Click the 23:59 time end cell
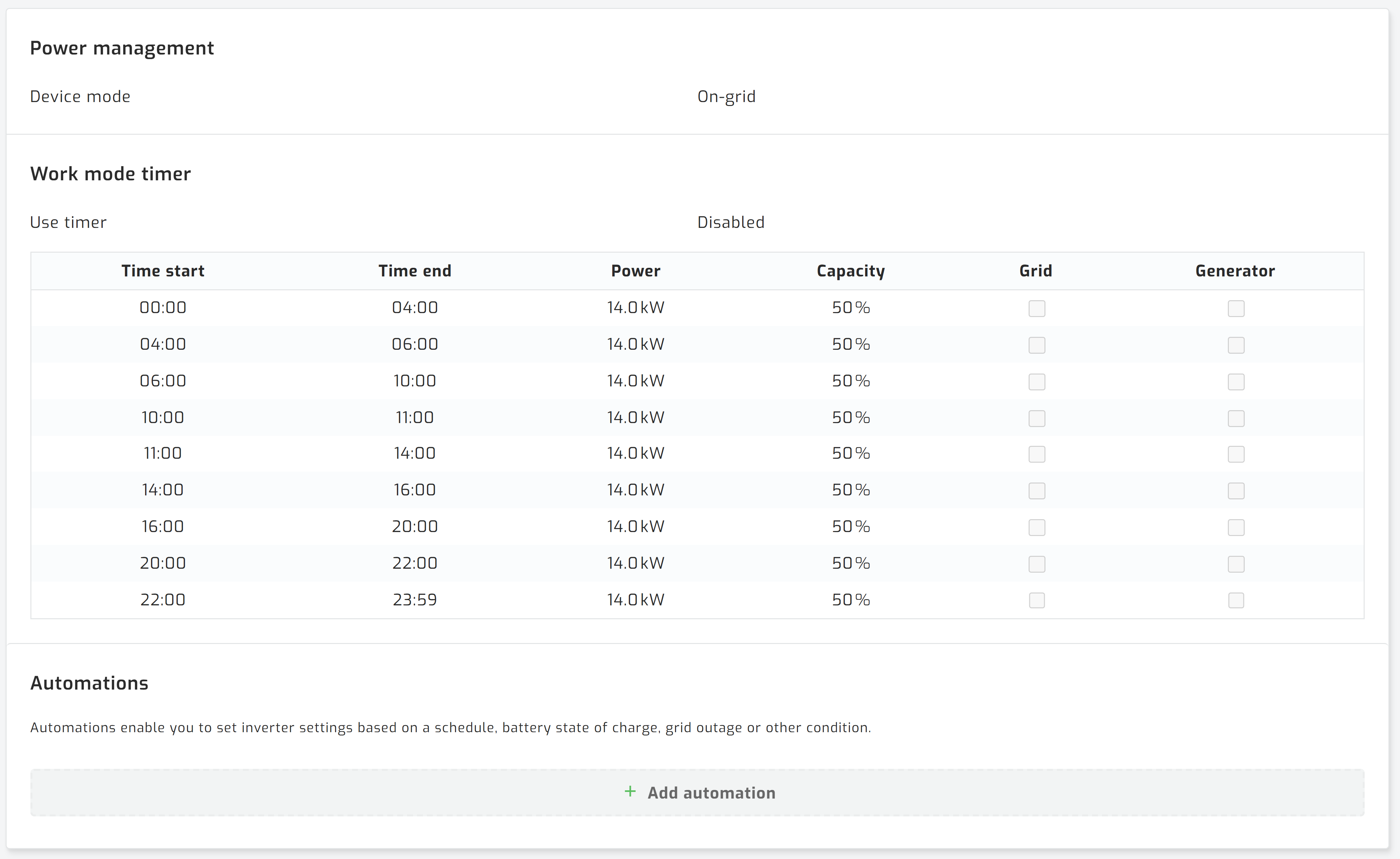Screen dimensions: 1400x859 tap(414, 600)
